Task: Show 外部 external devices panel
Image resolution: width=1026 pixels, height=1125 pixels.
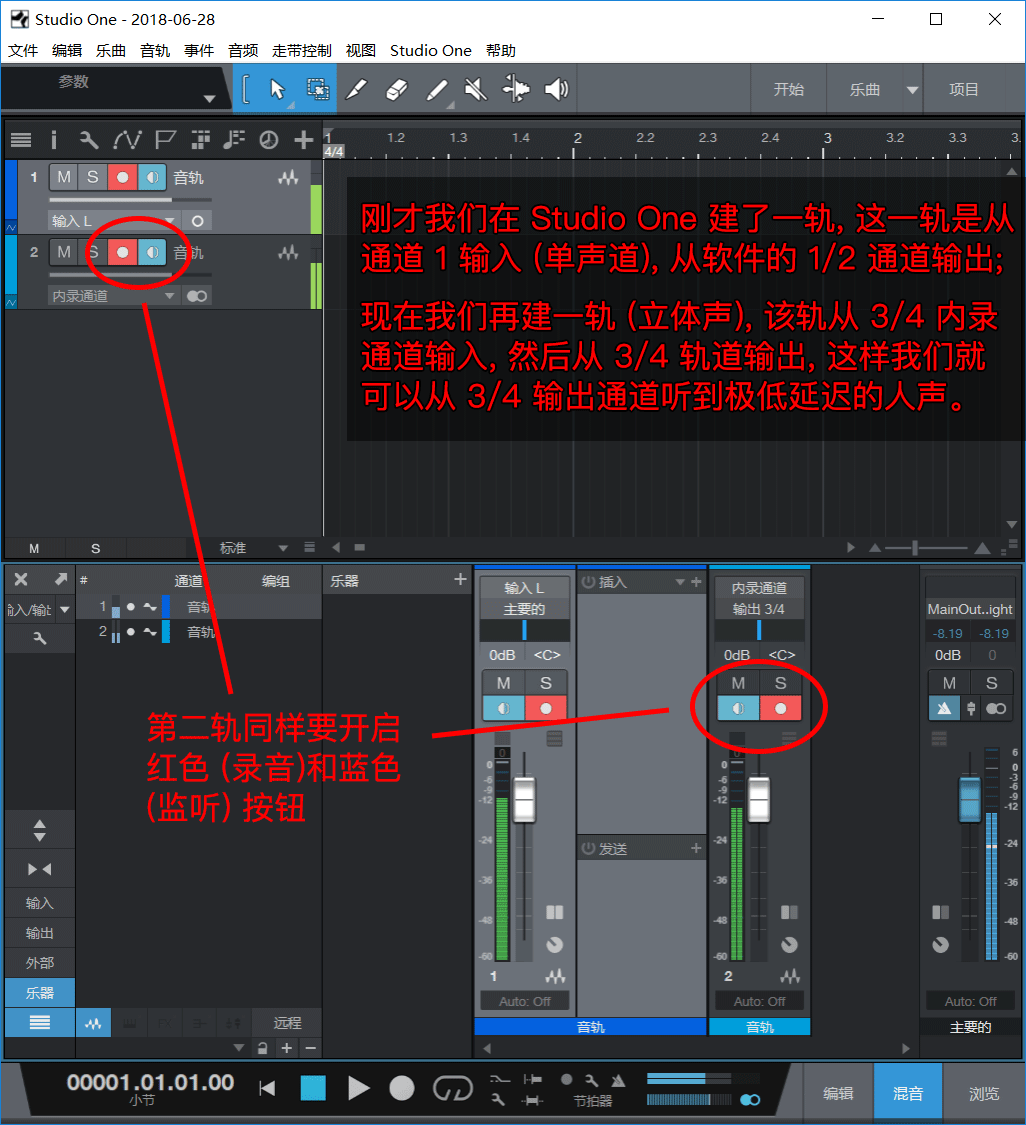Action: click(39, 963)
